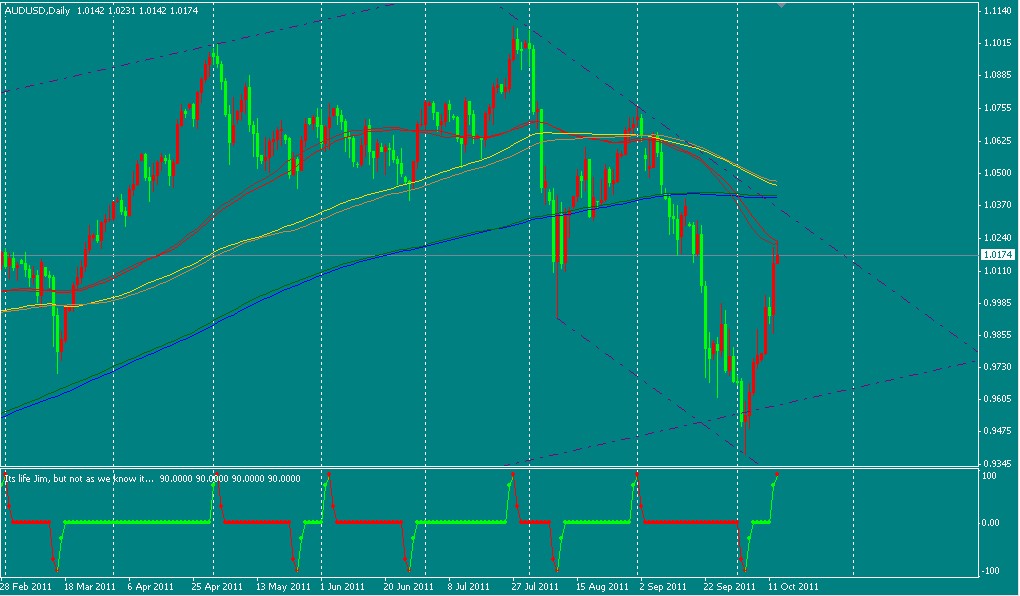Click price axis label 1.1140
Image resolution: width=1020 pixels, height=596 pixels.
(x=998, y=11)
